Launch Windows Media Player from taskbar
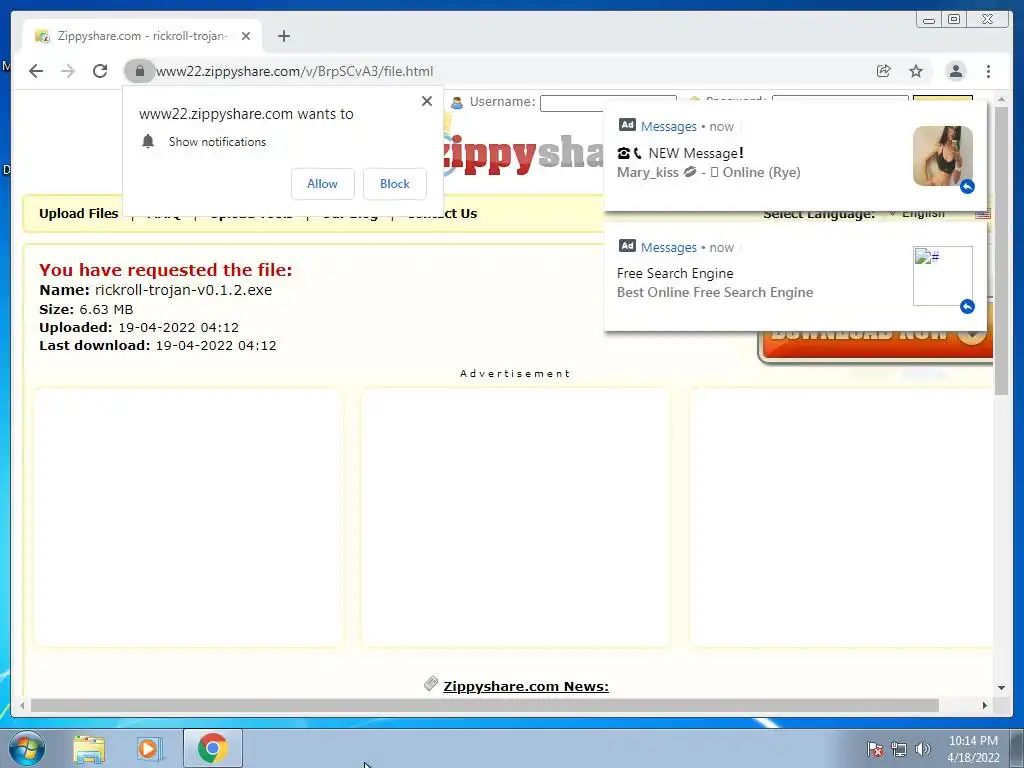Screen dimensions: 1024x768 [150, 749]
